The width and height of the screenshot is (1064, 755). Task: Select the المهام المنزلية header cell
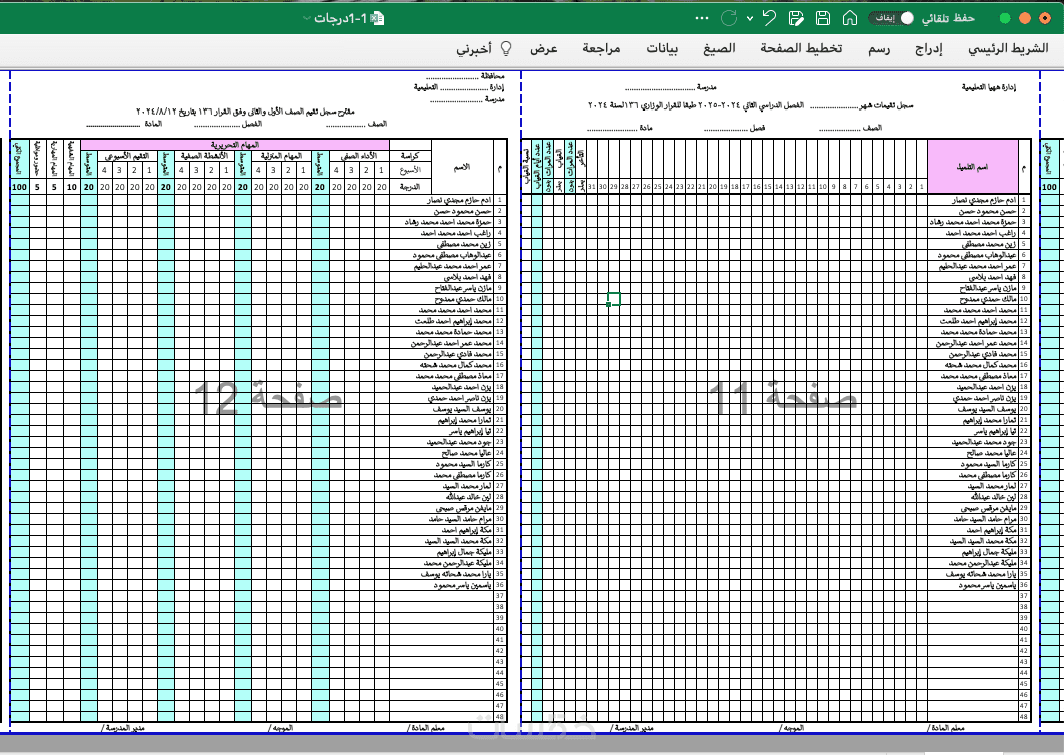(x=281, y=155)
